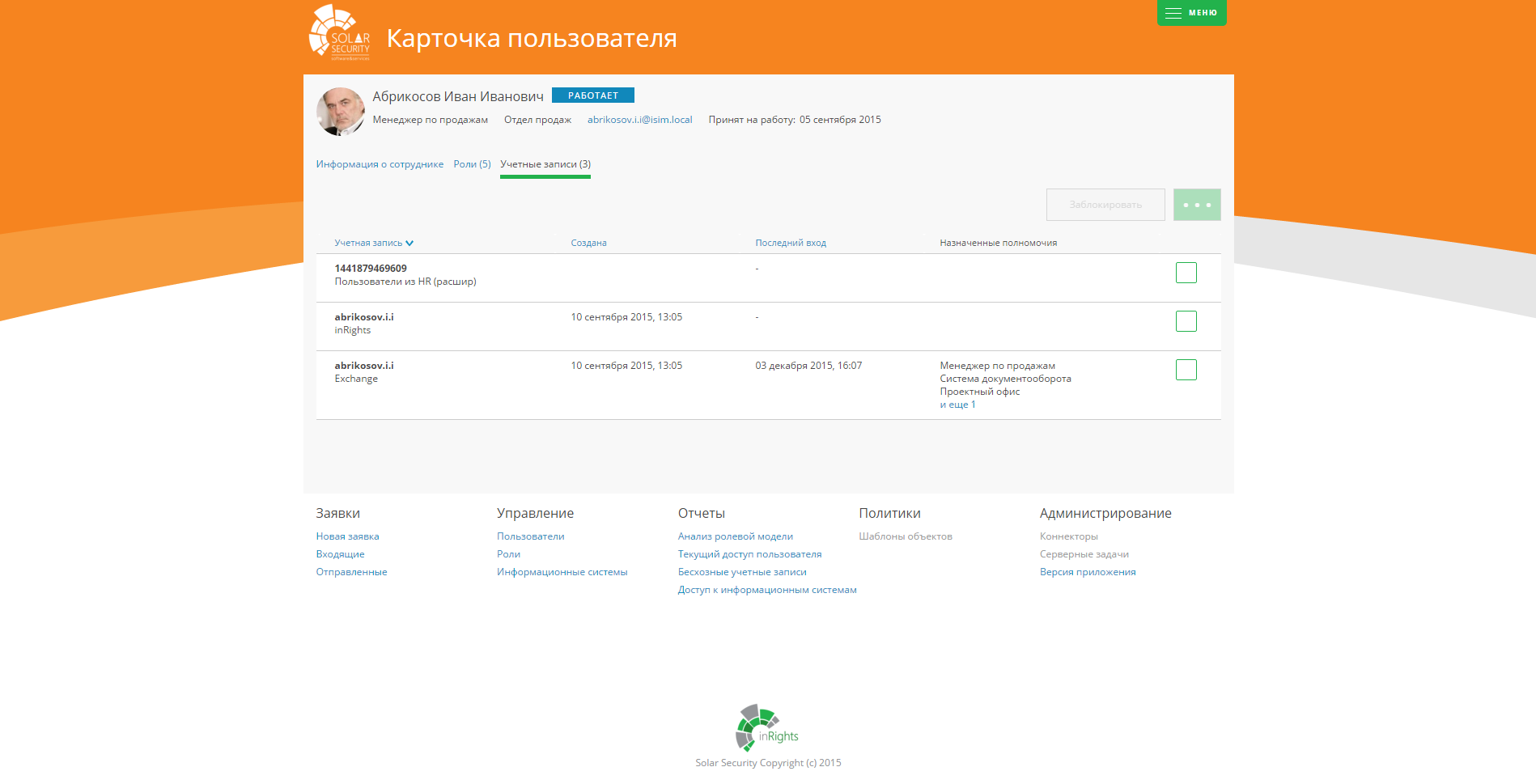Sort by Последний вход column header
This screenshot has width=1536, height=784.
coord(791,243)
